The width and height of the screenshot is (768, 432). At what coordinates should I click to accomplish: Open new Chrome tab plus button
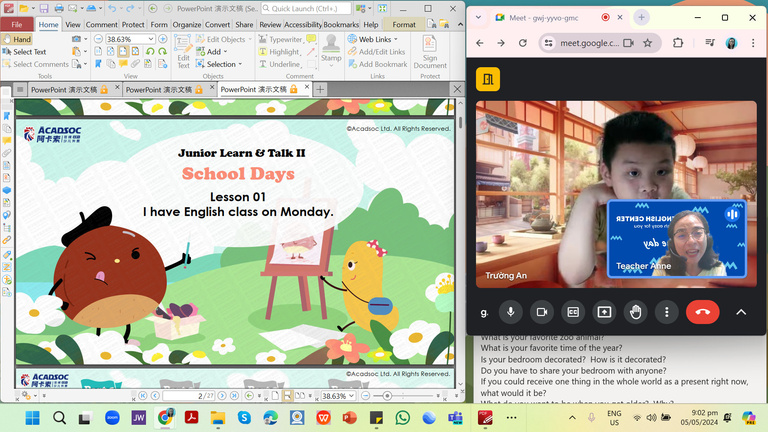click(641, 17)
